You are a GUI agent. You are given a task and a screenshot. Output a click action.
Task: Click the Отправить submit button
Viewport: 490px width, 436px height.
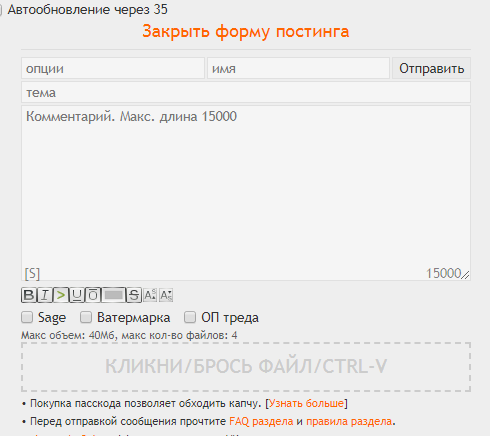[431, 68]
